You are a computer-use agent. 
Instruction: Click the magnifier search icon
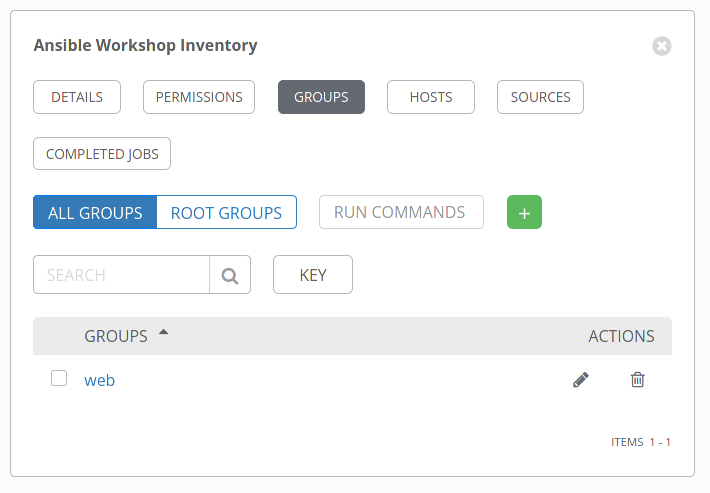230,275
